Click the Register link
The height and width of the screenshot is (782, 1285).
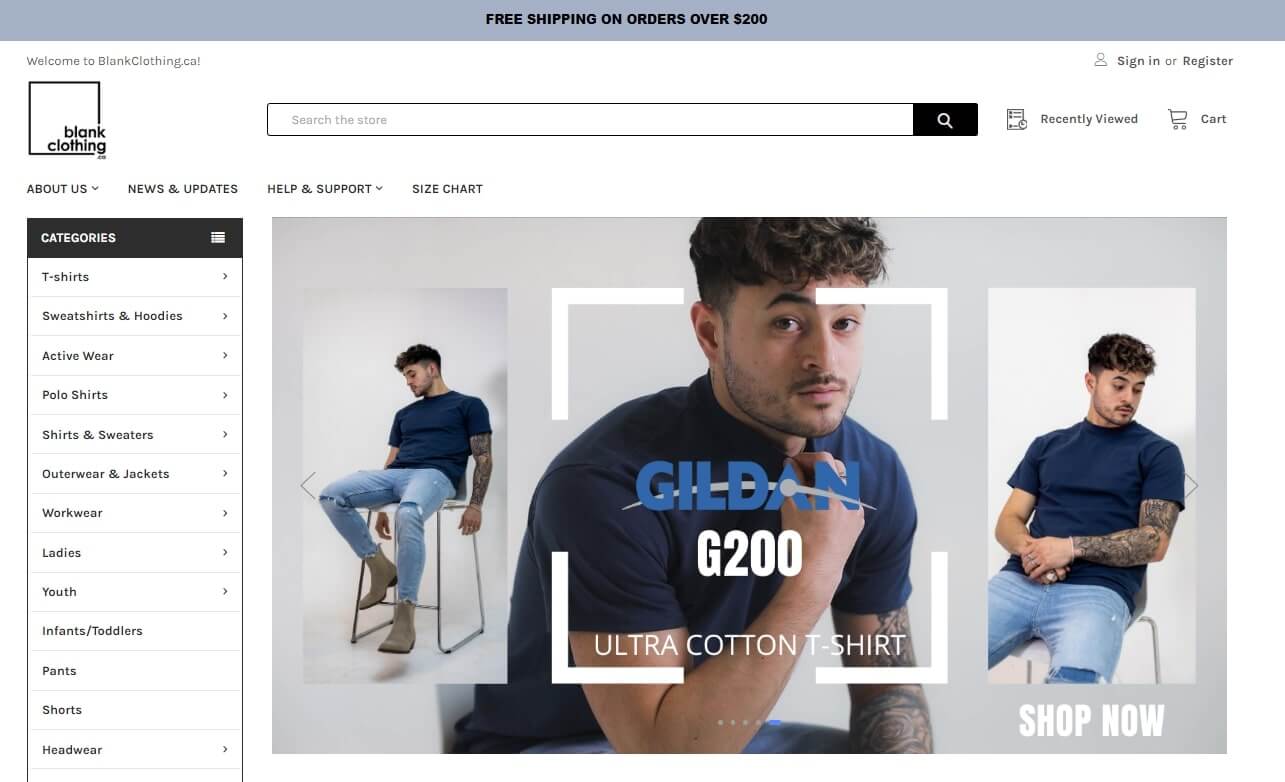pyautogui.click(x=1208, y=61)
